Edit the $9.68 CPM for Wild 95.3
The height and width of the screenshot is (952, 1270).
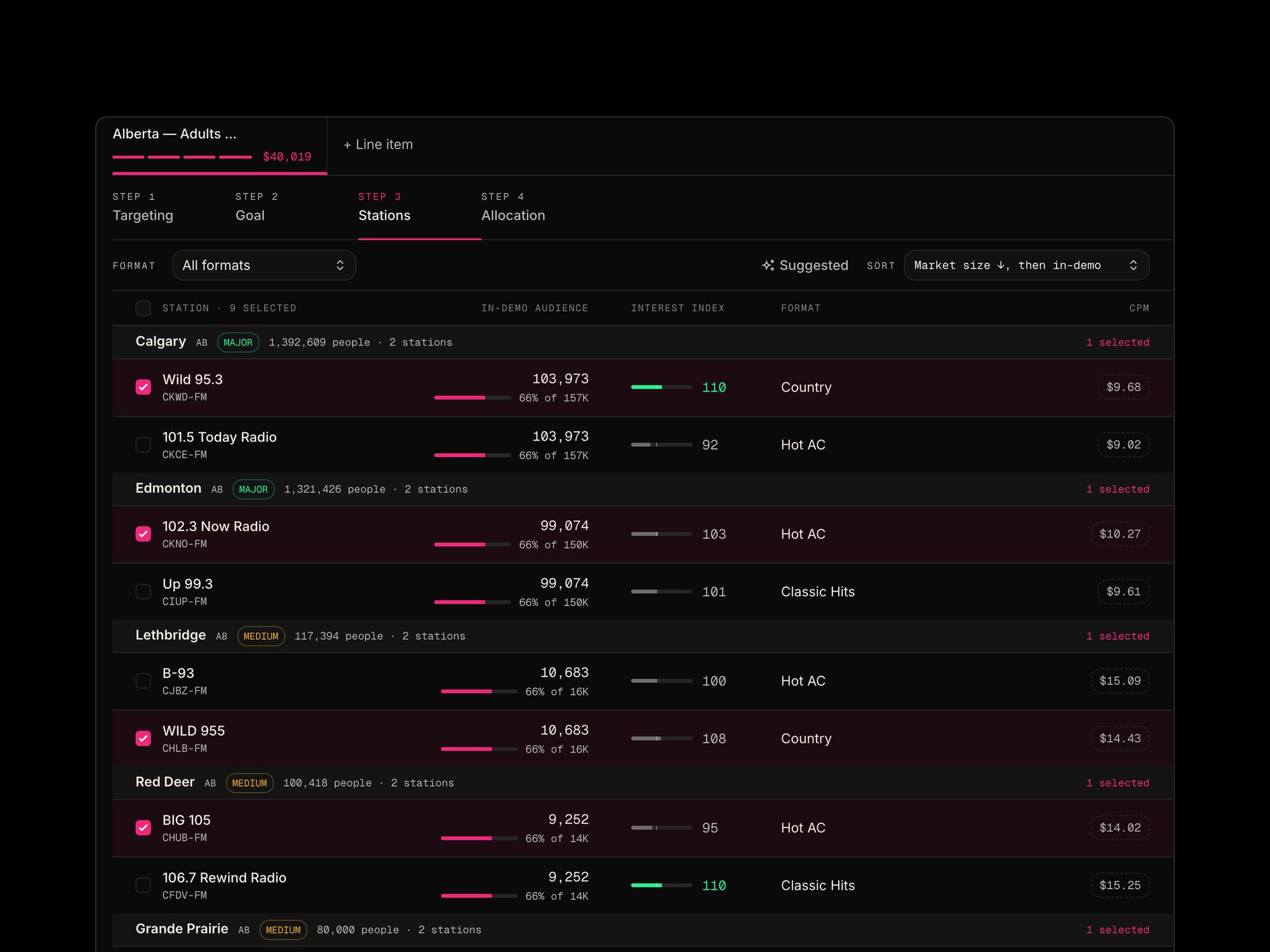[1123, 387]
